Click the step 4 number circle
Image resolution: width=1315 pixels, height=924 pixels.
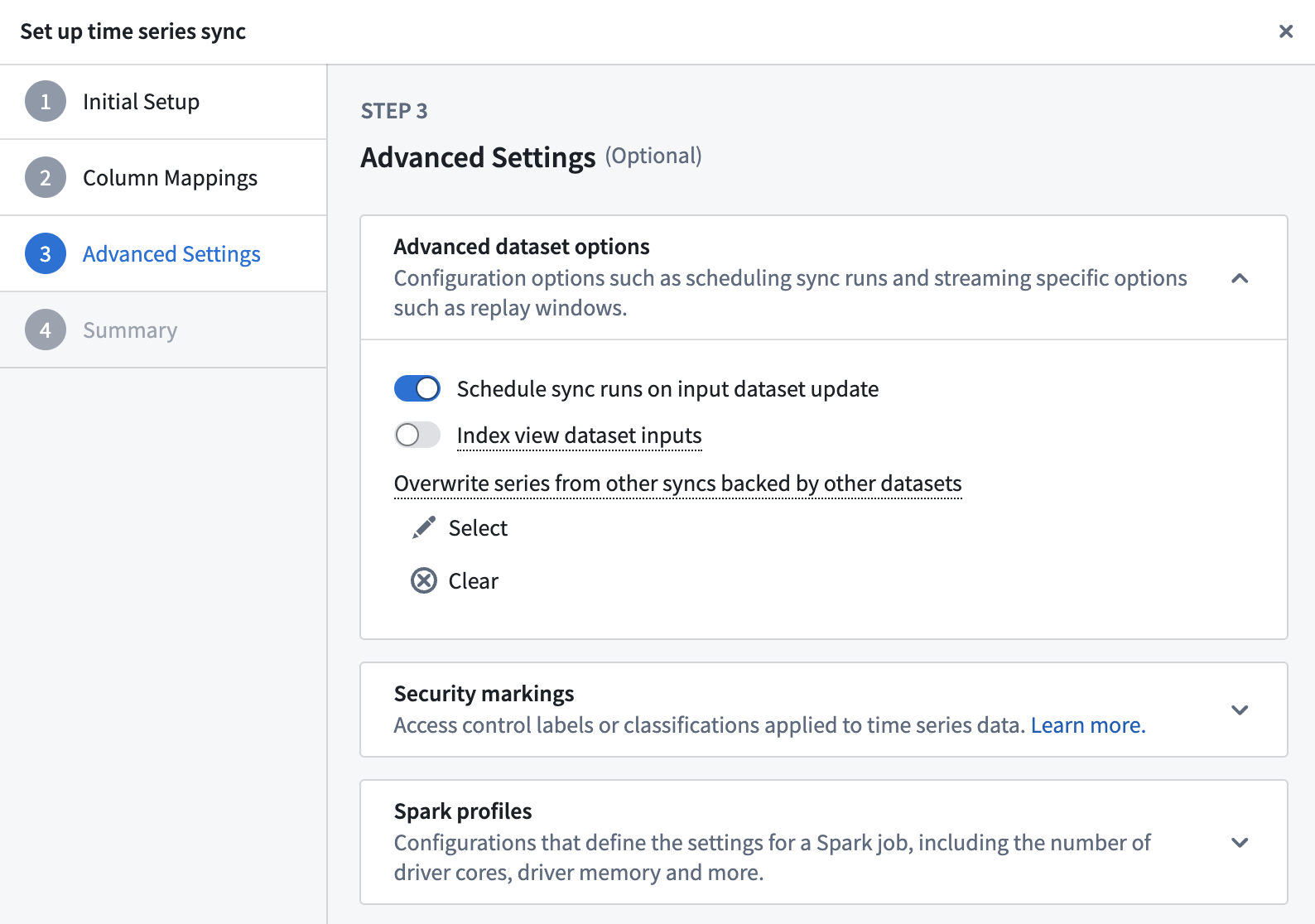coord(46,330)
